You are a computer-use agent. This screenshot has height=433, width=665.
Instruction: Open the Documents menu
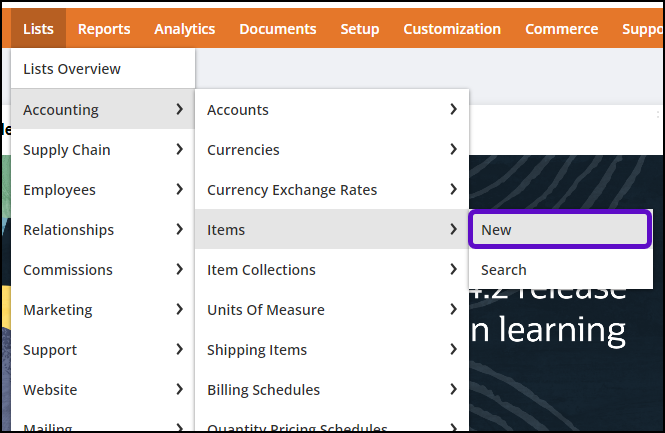[277, 29]
